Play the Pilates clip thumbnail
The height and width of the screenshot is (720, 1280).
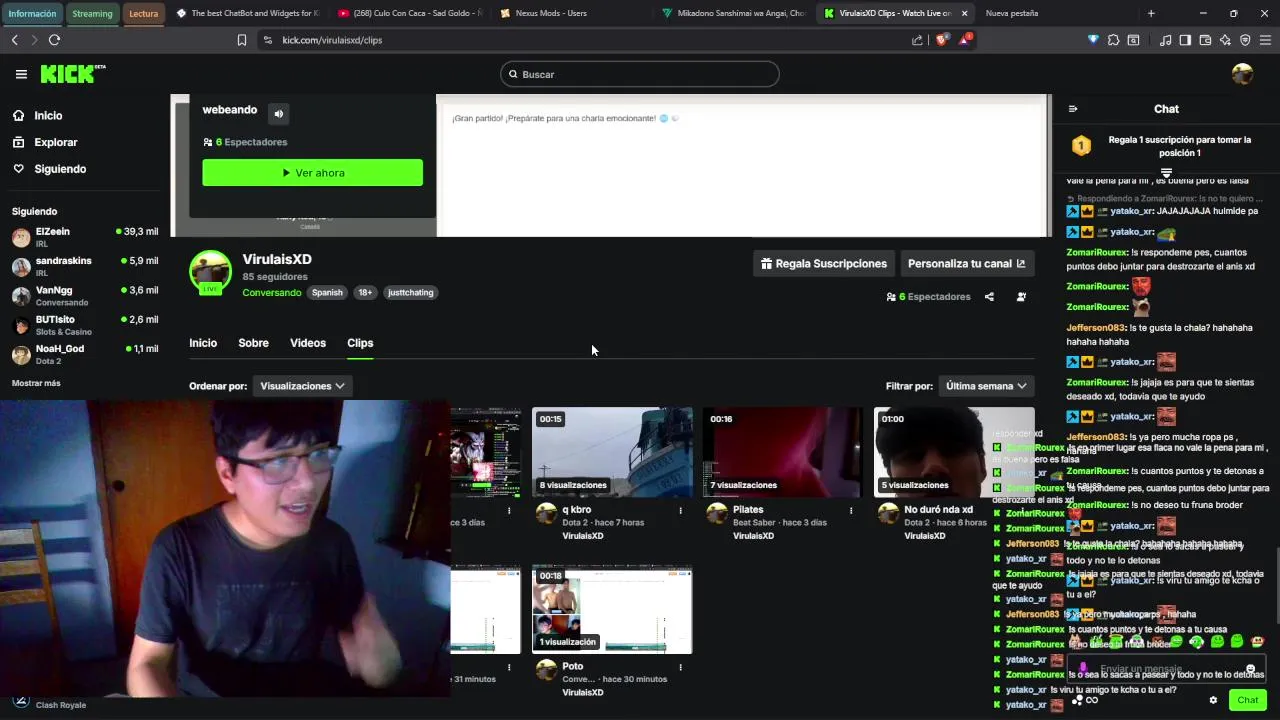(782, 452)
